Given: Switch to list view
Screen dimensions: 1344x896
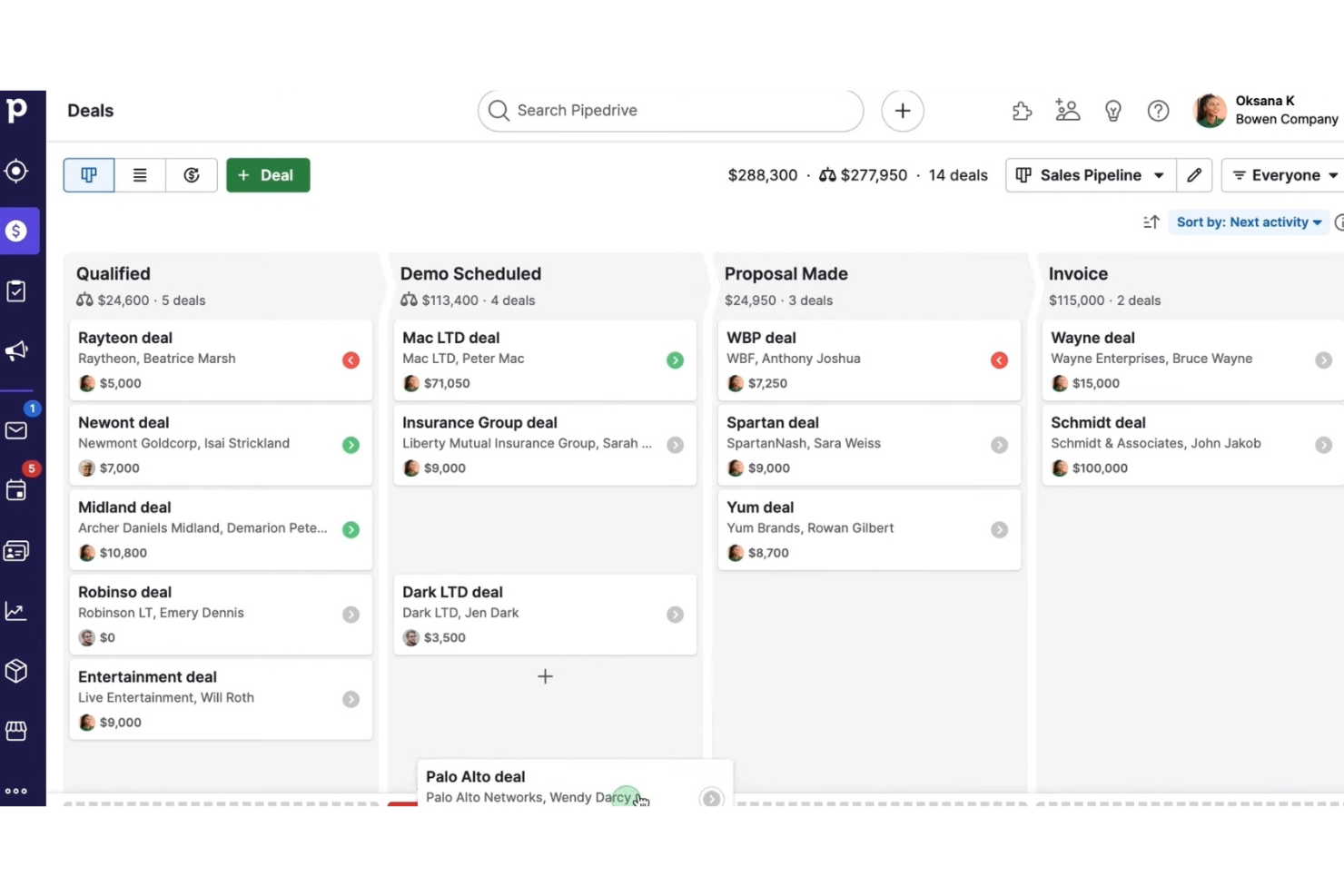Looking at the screenshot, I should pos(140,175).
